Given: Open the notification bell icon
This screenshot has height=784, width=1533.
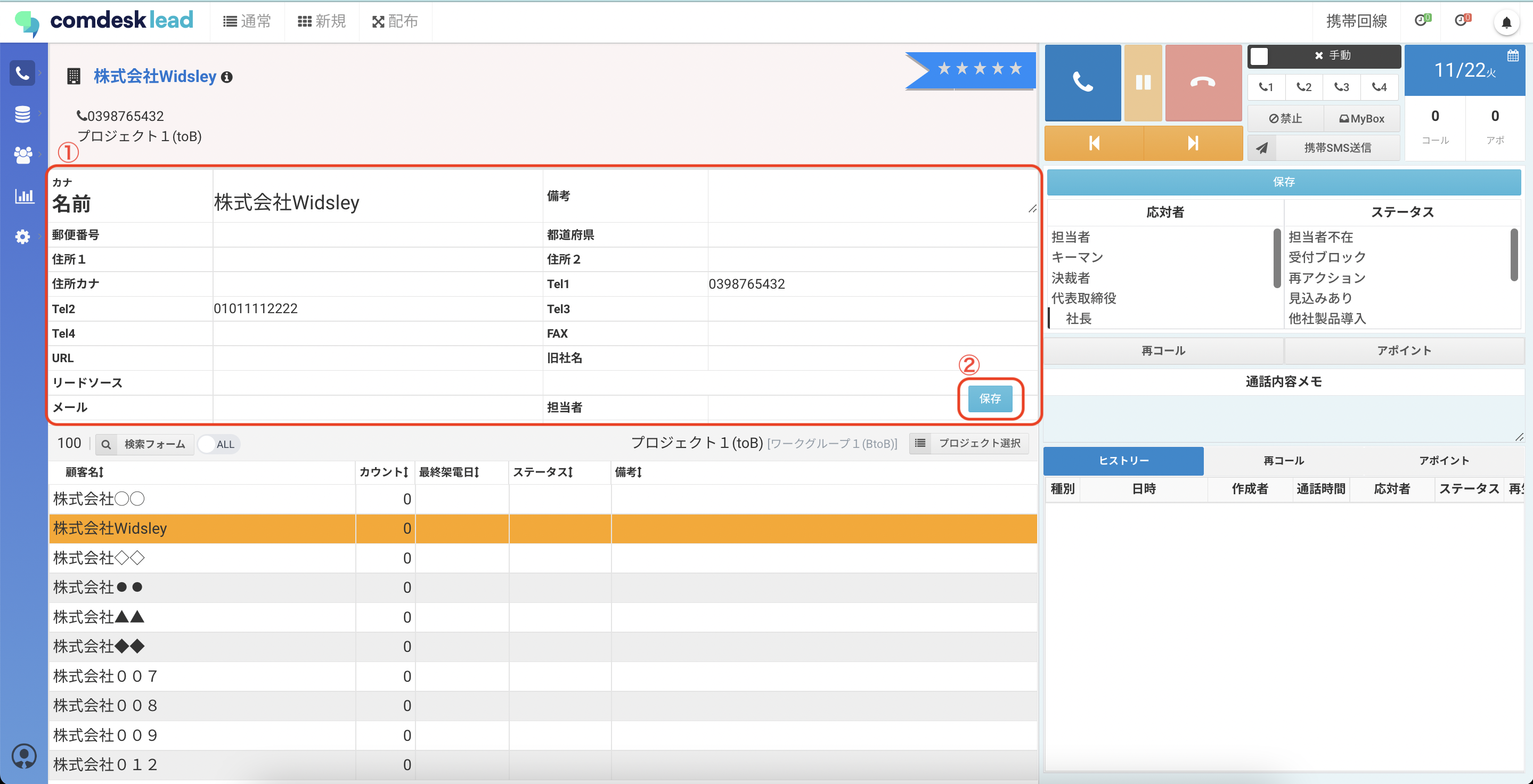Looking at the screenshot, I should [x=1506, y=22].
